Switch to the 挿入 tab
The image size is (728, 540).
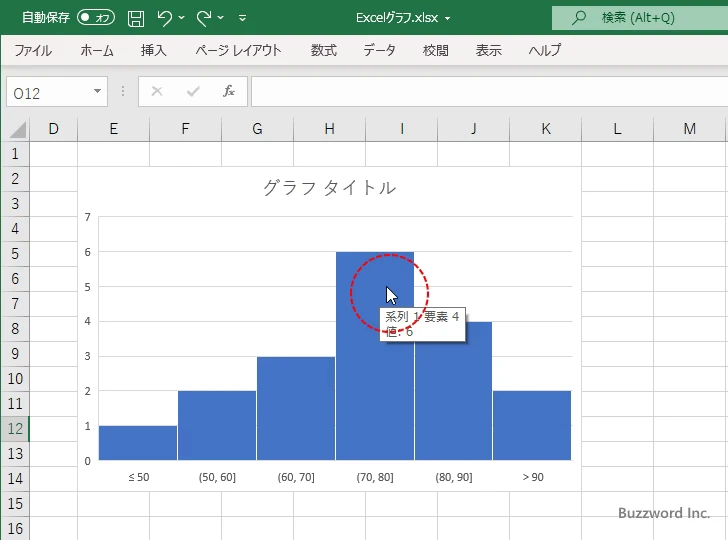tap(154, 50)
